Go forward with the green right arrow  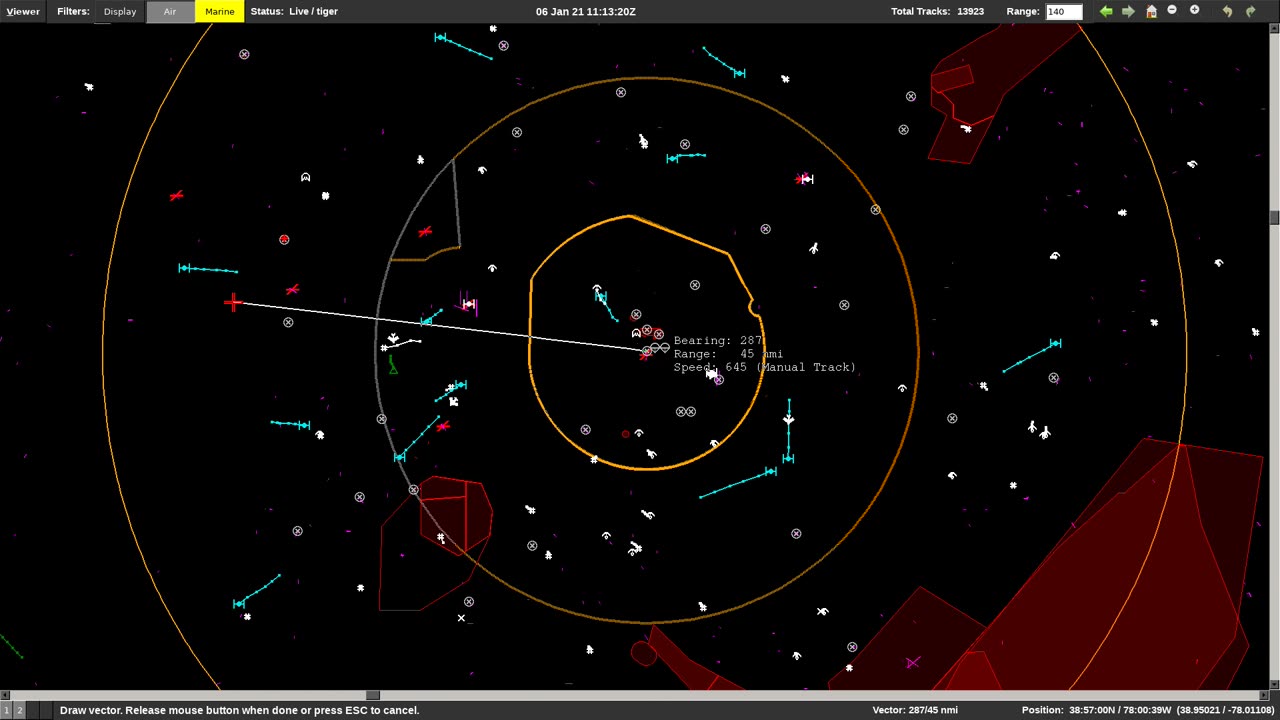(x=1128, y=11)
